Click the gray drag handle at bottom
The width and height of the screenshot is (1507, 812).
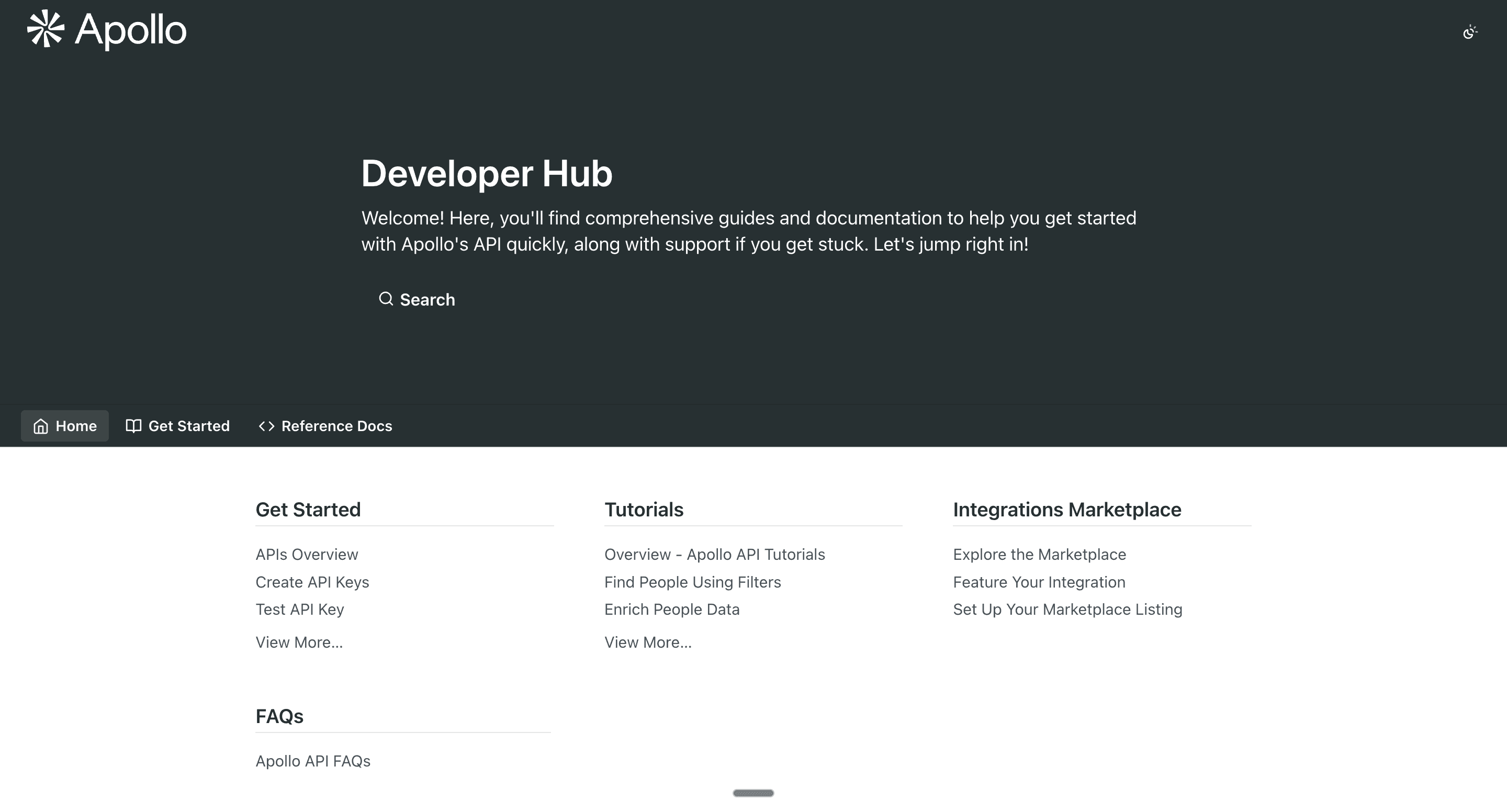click(753, 793)
